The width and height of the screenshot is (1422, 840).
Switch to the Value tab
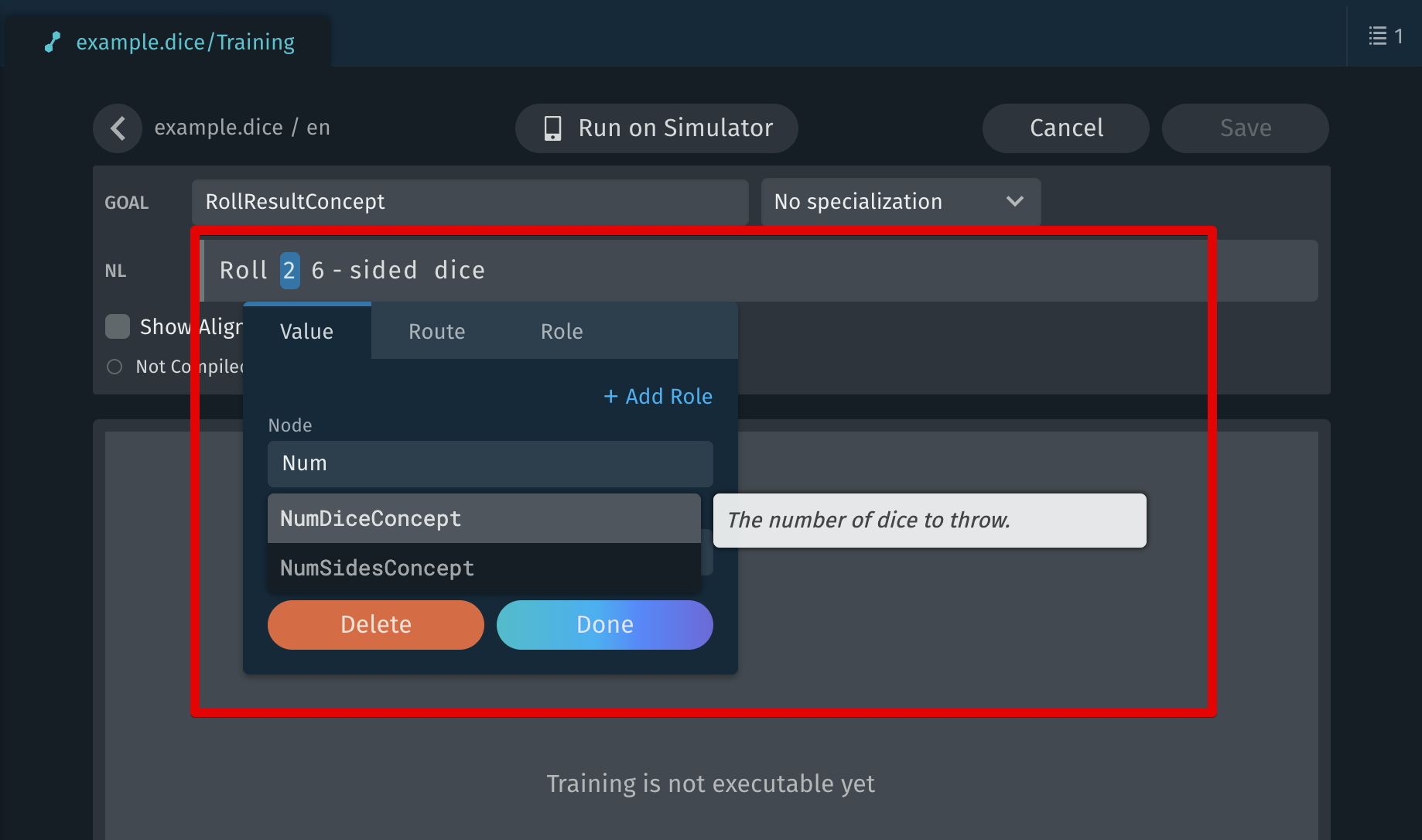[307, 331]
